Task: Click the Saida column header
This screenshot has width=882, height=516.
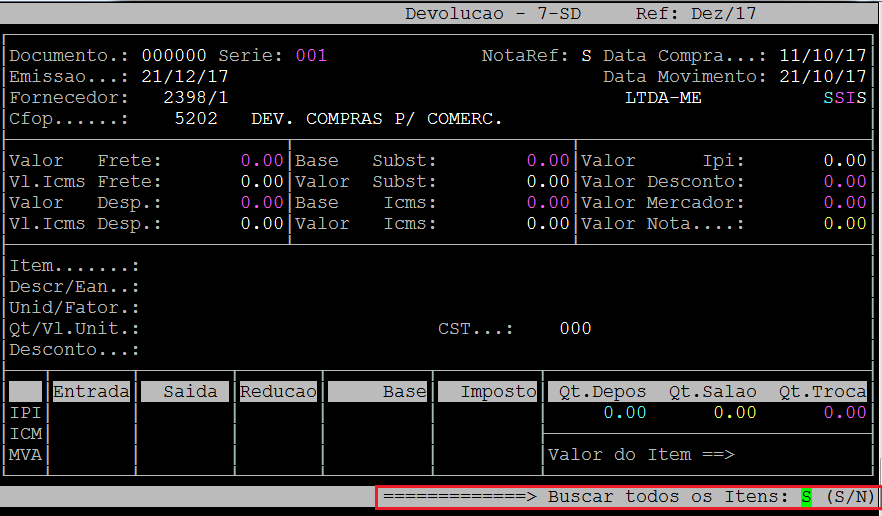Action: tap(185, 392)
